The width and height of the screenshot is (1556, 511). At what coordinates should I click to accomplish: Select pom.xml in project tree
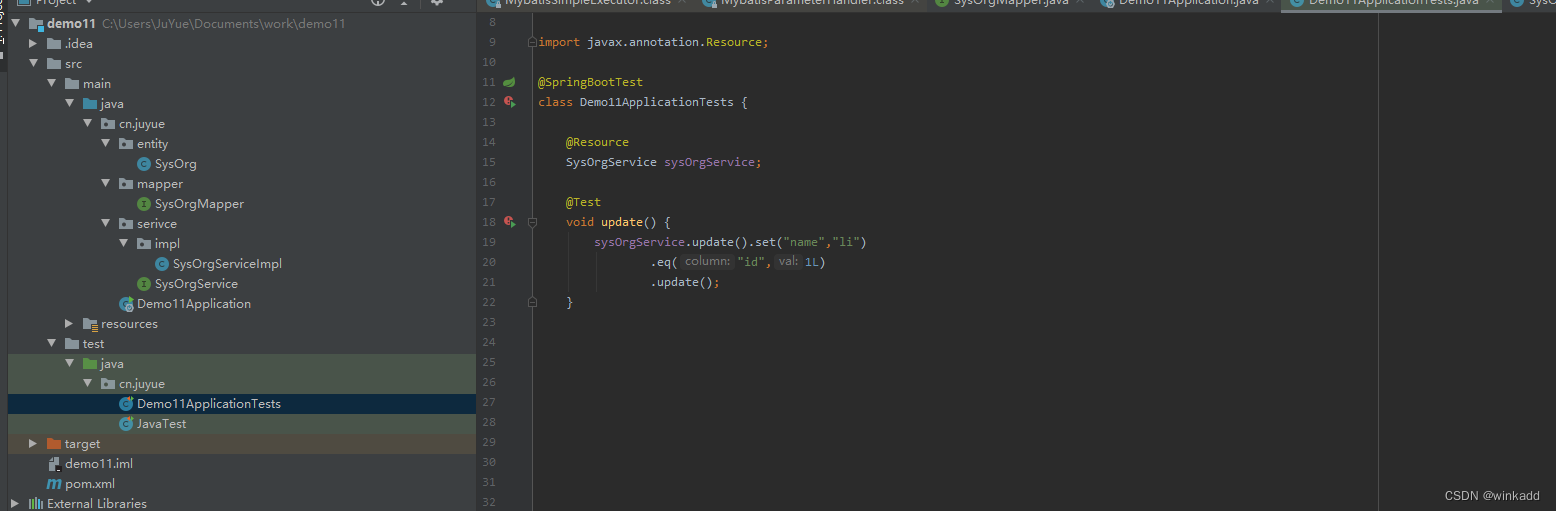90,484
